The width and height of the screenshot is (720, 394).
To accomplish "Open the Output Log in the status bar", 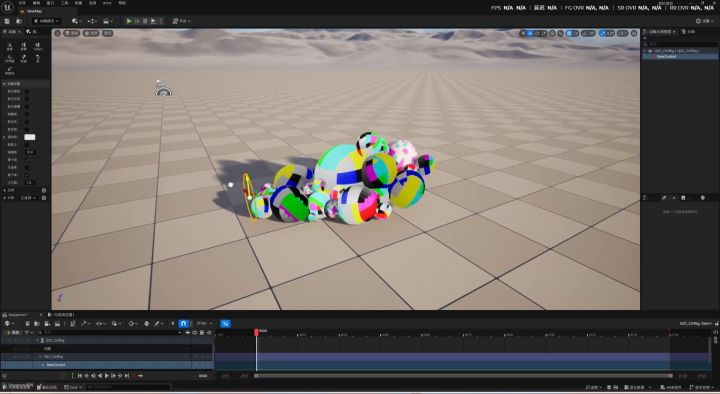I will (47, 387).
